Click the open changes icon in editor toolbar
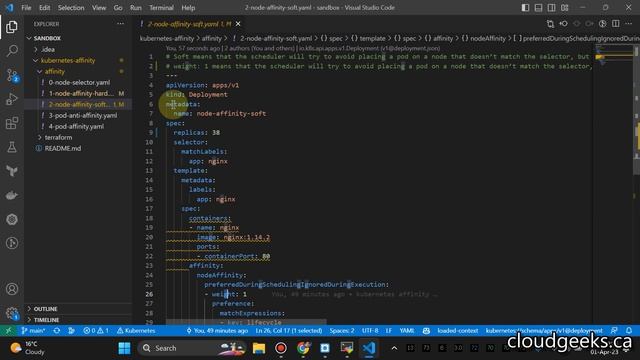 550,24
